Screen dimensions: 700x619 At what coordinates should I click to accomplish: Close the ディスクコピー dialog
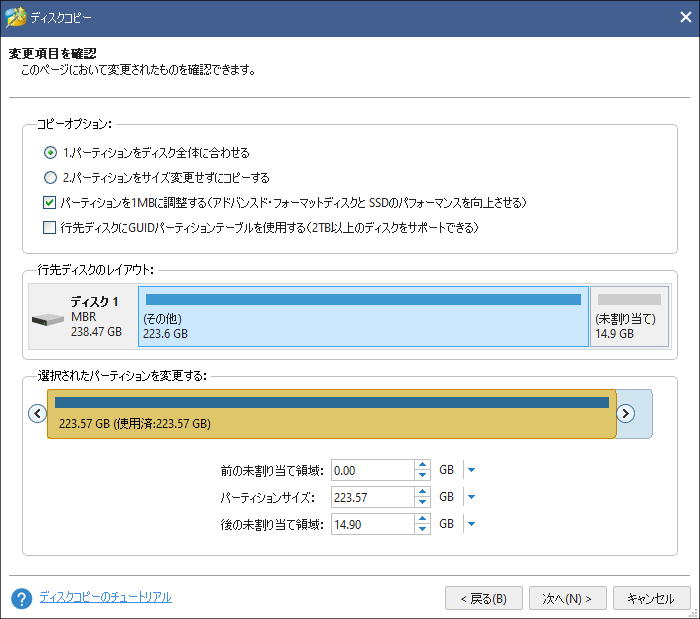[x=685, y=17]
